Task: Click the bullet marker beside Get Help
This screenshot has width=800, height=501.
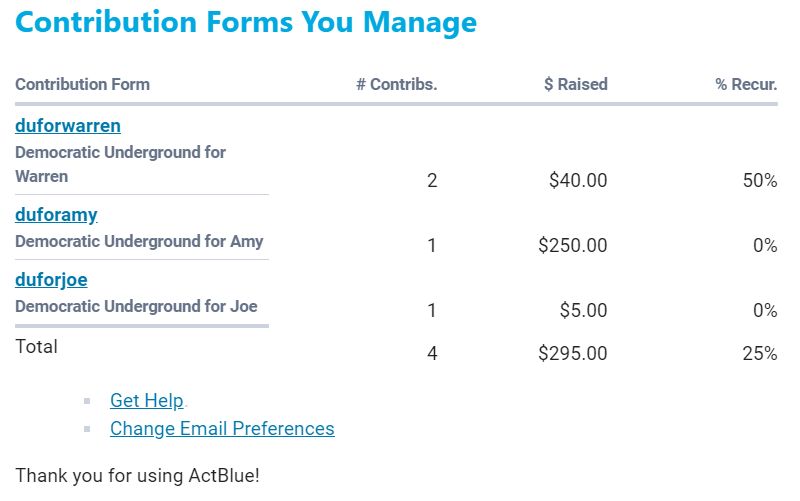Action: click(88, 401)
